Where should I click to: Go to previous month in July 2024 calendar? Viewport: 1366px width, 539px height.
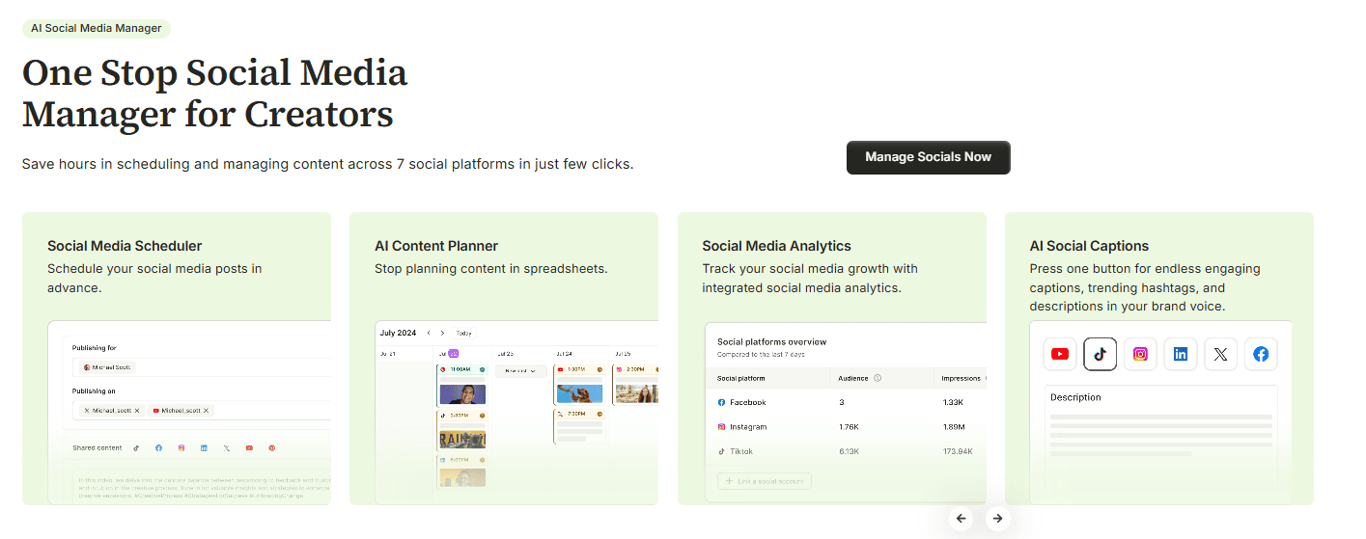(429, 333)
